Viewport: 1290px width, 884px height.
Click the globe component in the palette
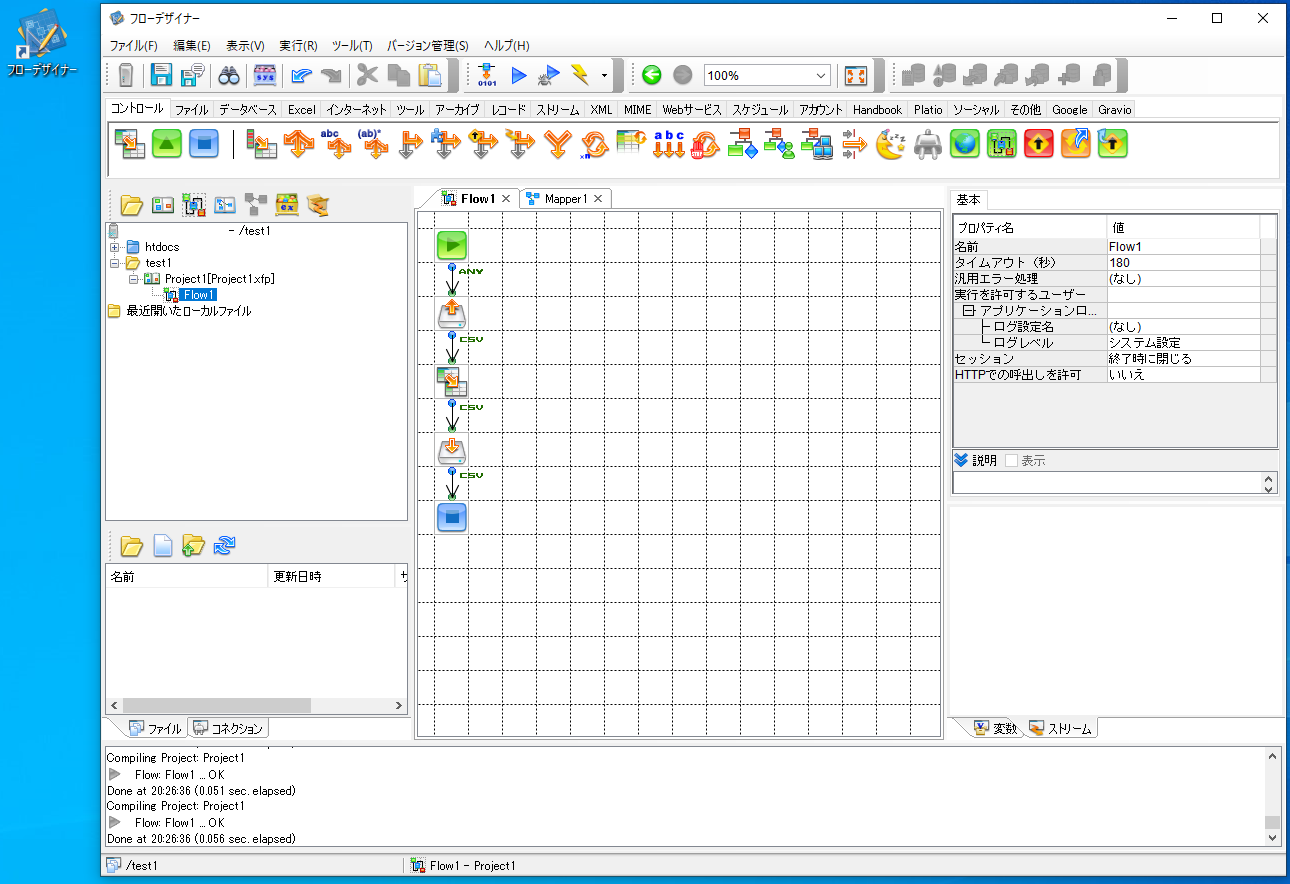(964, 144)
